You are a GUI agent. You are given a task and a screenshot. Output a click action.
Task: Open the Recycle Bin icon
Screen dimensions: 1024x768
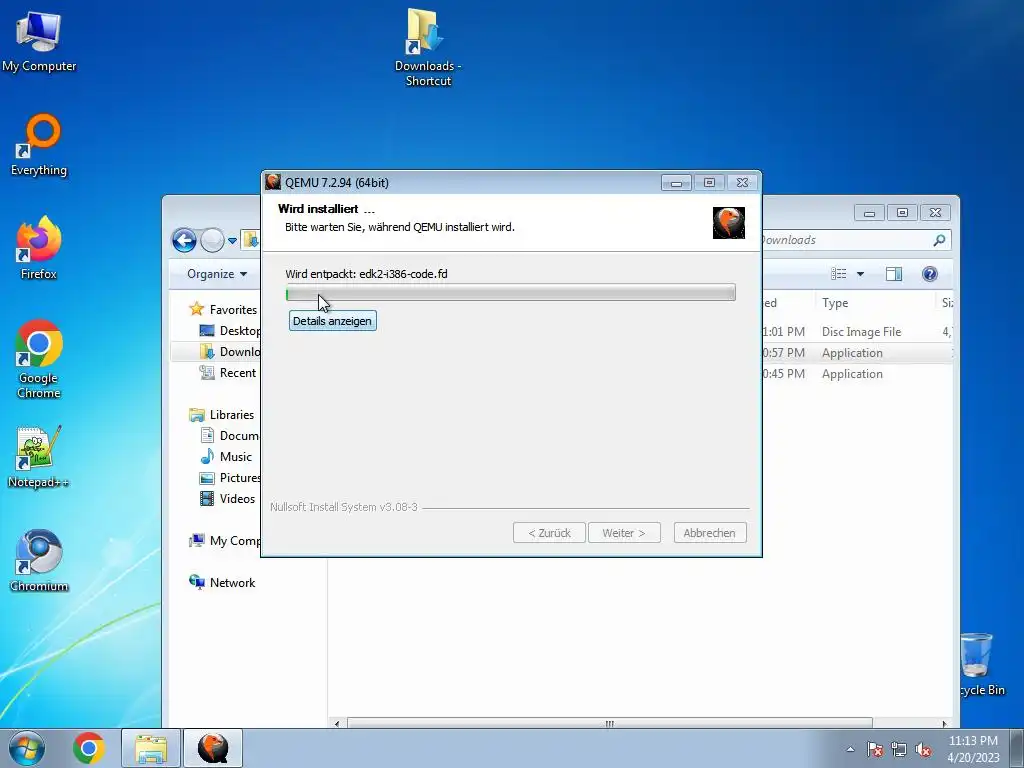point(982,665)
